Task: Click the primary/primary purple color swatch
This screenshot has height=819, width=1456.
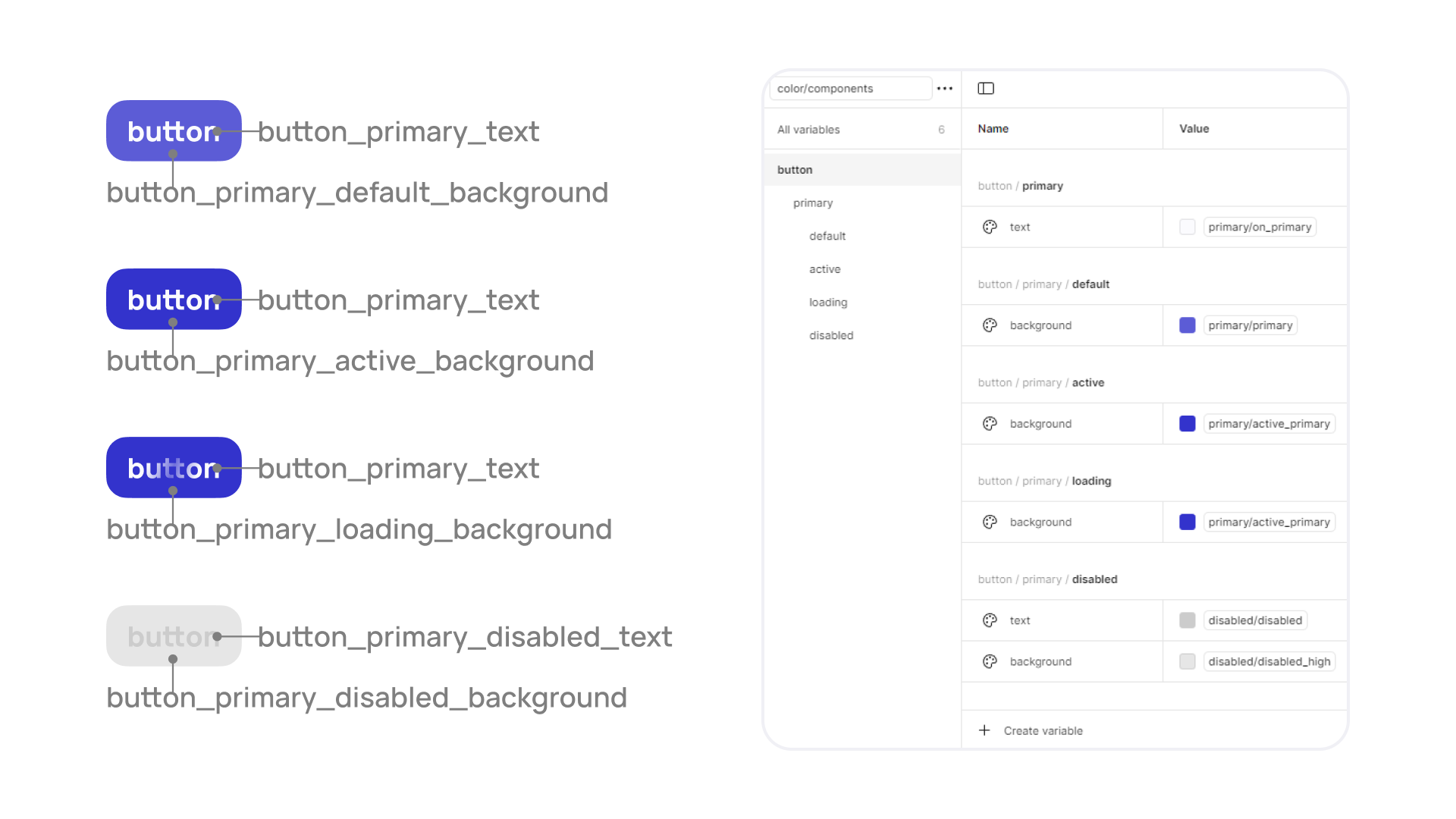Action: 1188,325
